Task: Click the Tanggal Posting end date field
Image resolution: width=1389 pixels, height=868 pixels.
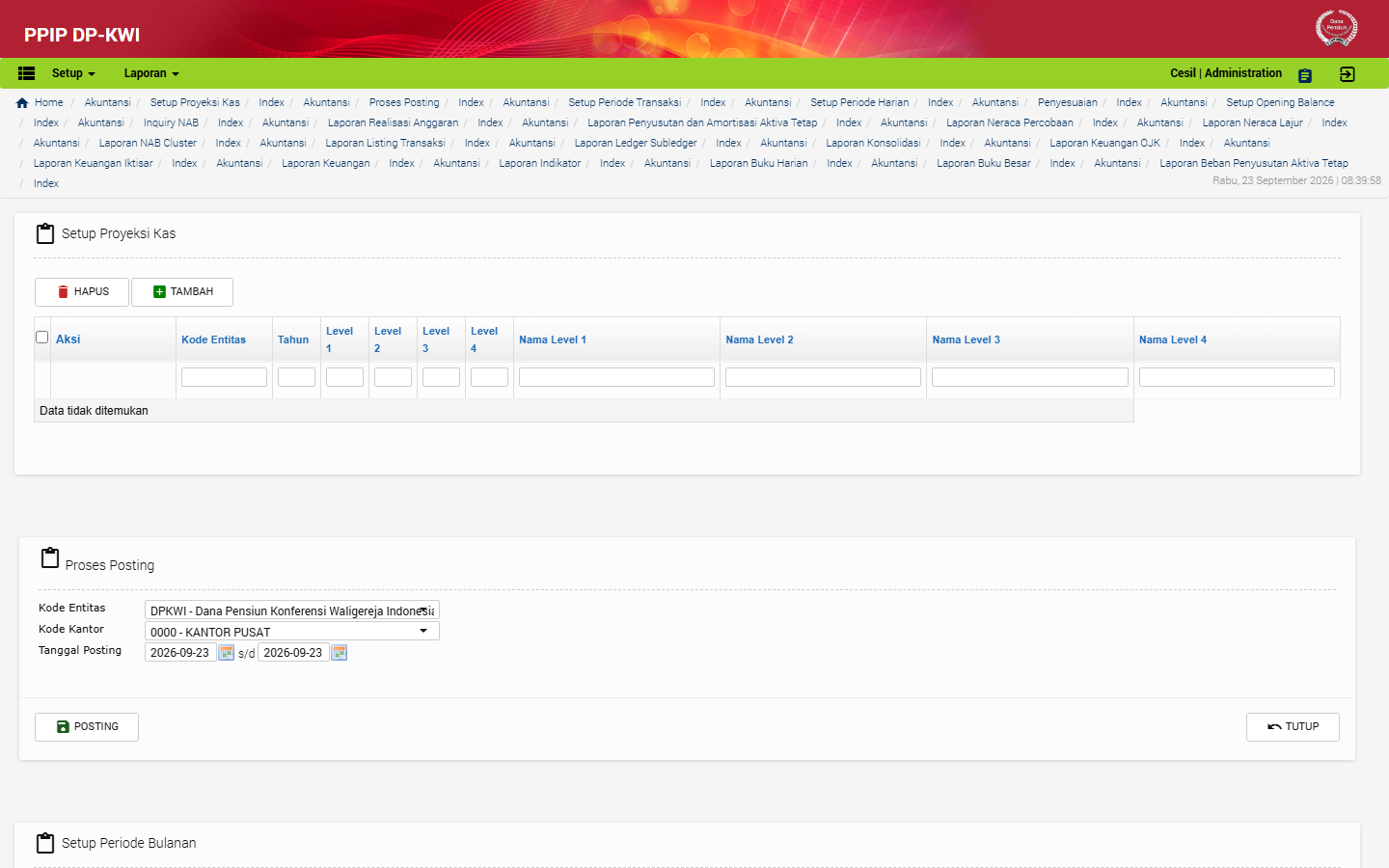Action: coord(293,653)
